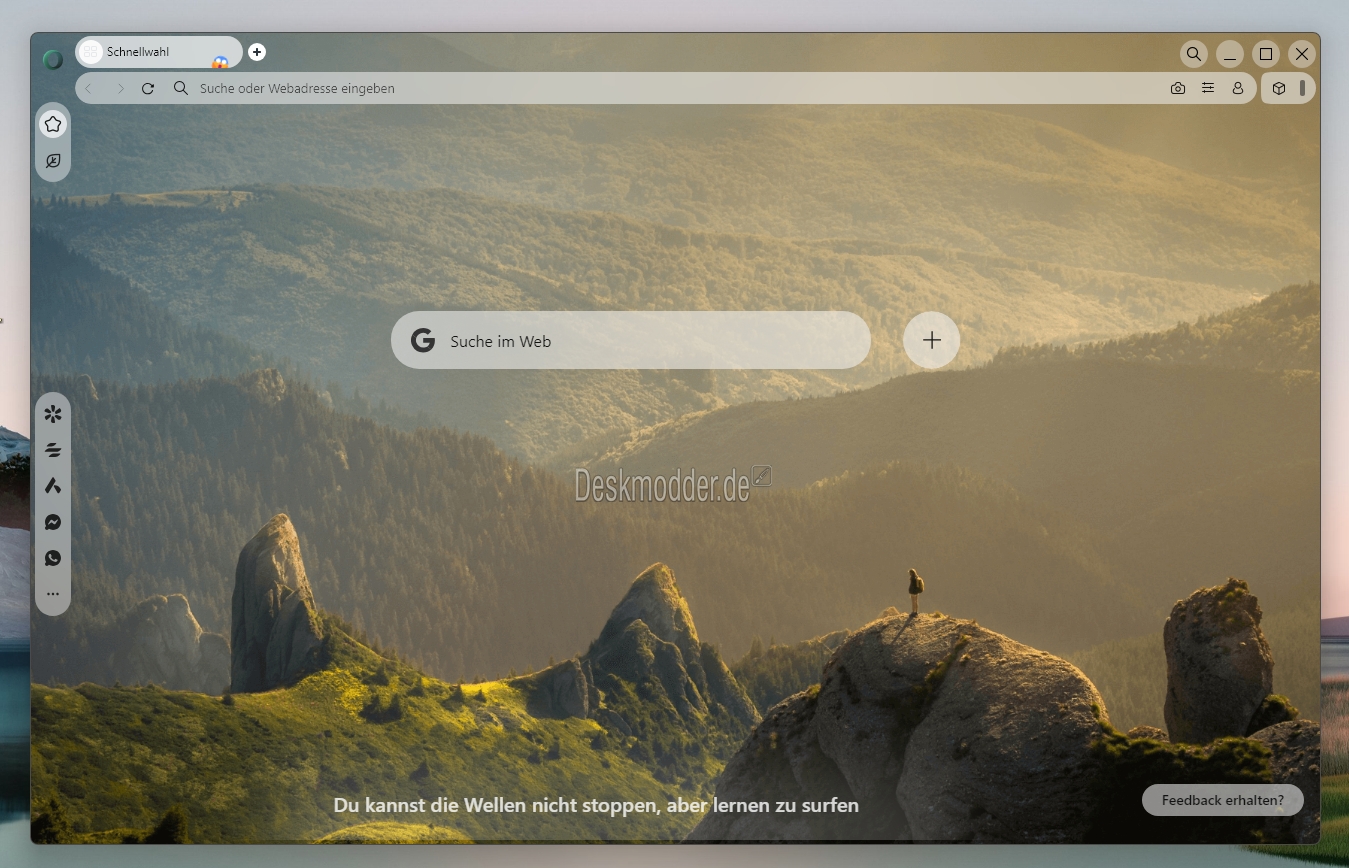Image resolution: width=1349 pixels, height=868 pixels.
Task: Open the Aria AI sidebar icon
Action: coord(53,486)
